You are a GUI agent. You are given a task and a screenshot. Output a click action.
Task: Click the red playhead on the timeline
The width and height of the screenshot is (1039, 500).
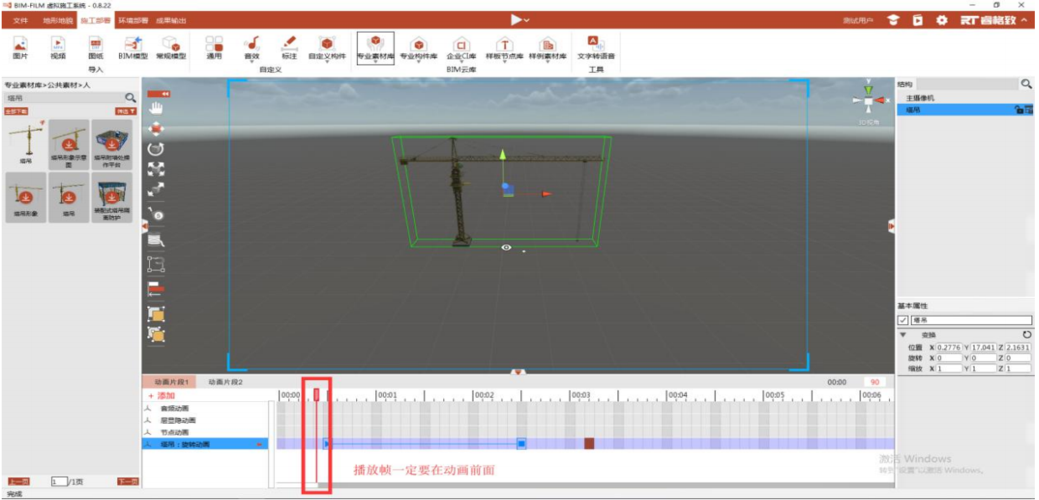(317, 396)
